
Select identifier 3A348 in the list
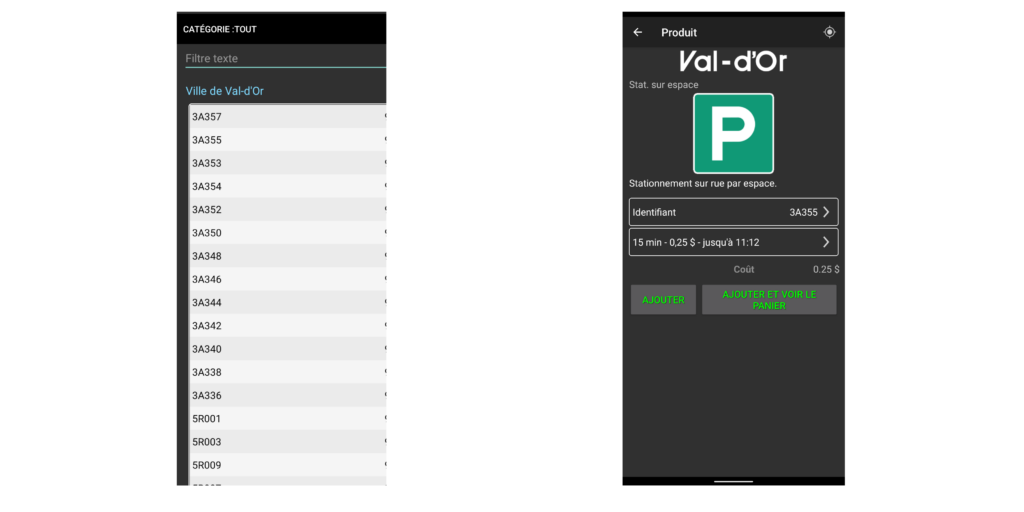coord(288,256)
